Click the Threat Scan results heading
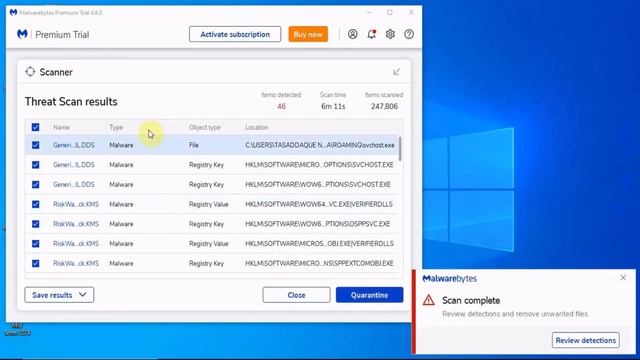This screenshot has width=640, height=360. (x=71, y=102)
